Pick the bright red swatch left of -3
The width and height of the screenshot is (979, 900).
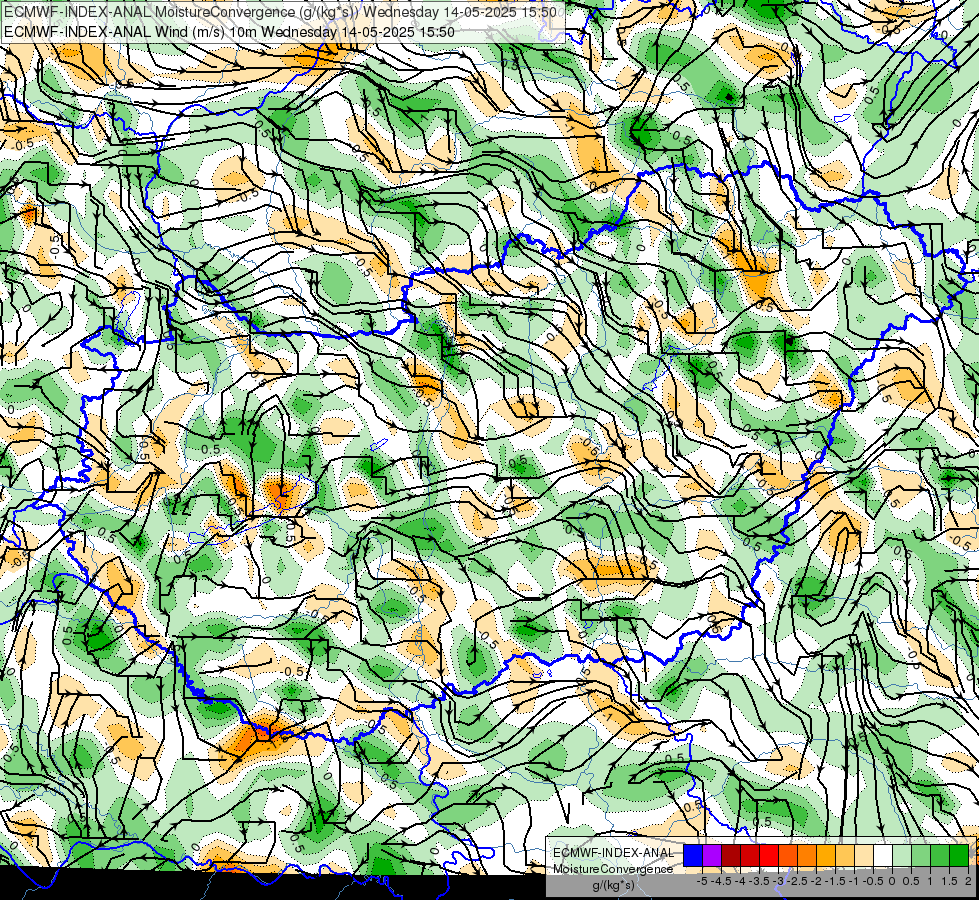pos(769,856)
